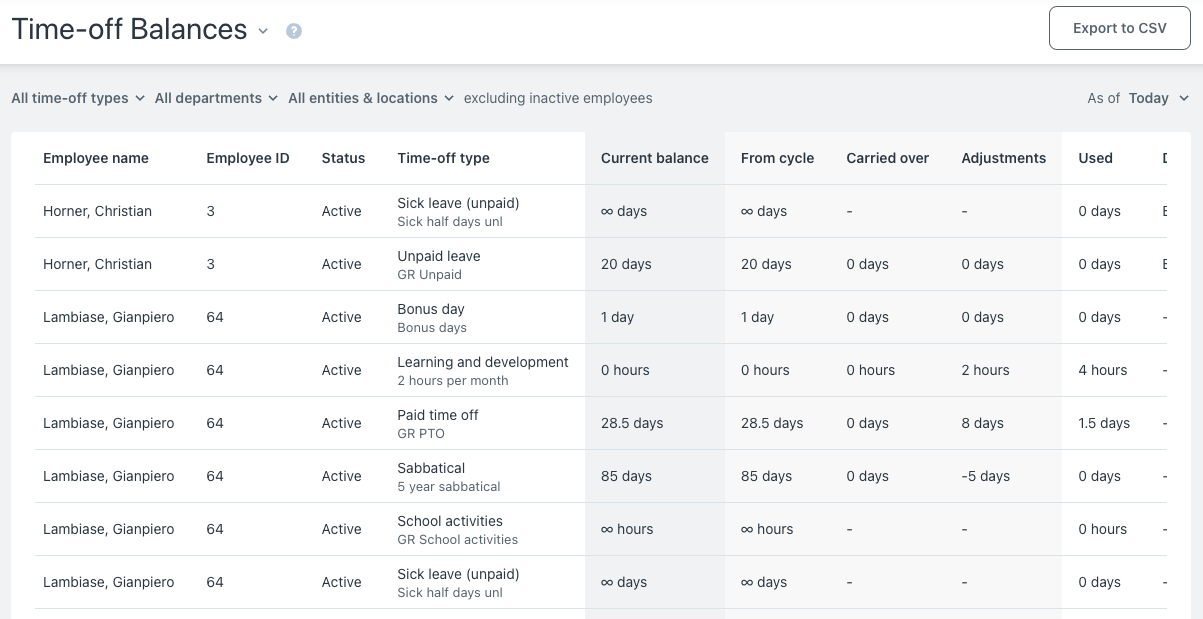Viewport: 1203px width, 619px height.
Task: Open the All entities & locations filter
Action: (x=368, y=98)
